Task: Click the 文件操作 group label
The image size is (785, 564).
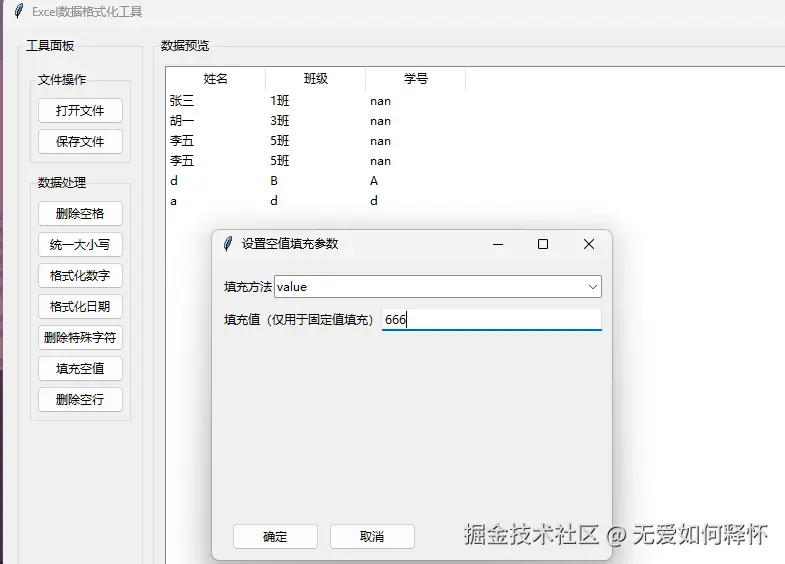Action: pyautogui.click(x=62, y=80)
